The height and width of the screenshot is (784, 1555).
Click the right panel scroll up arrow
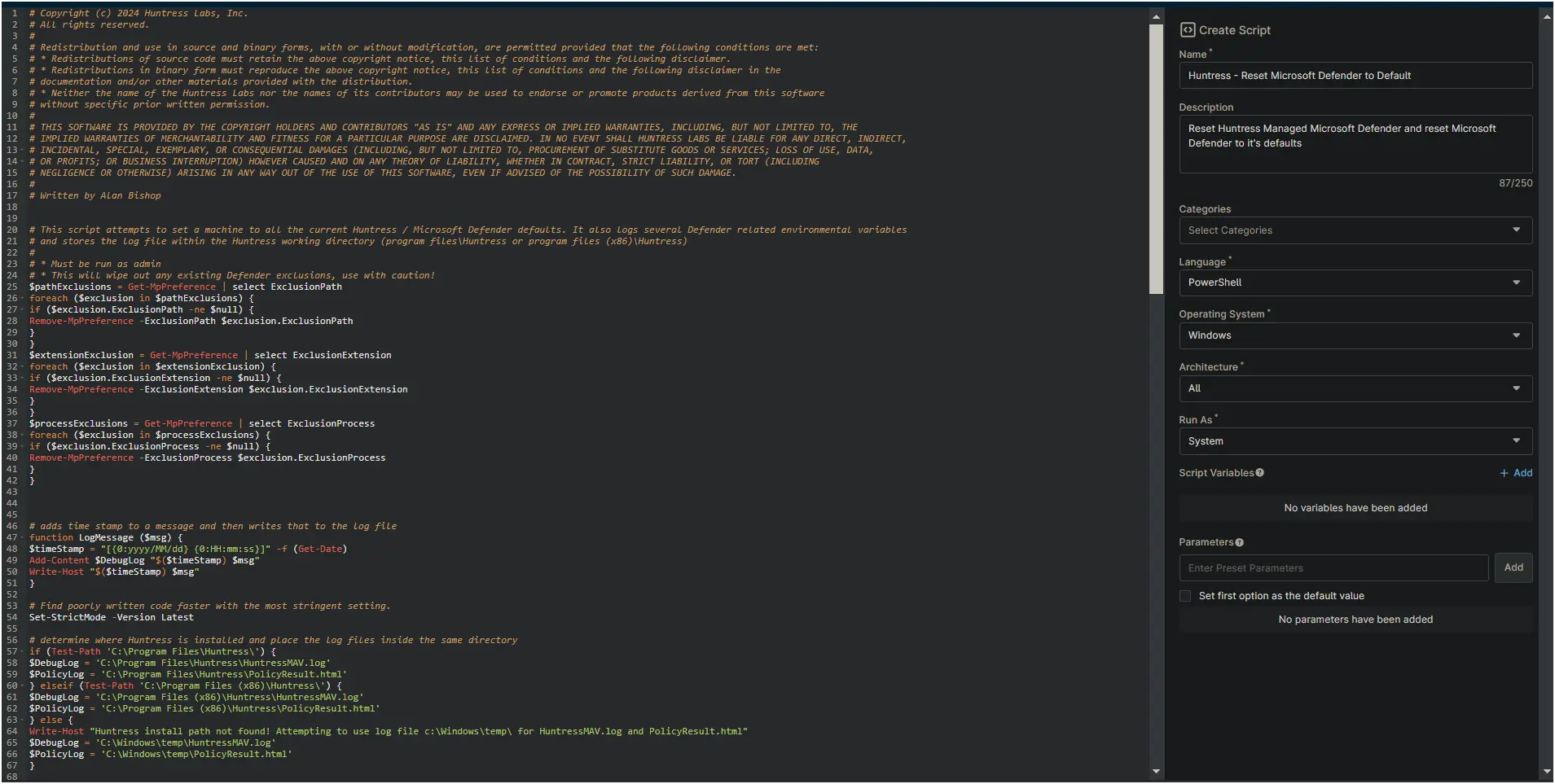coord(1546,17)
